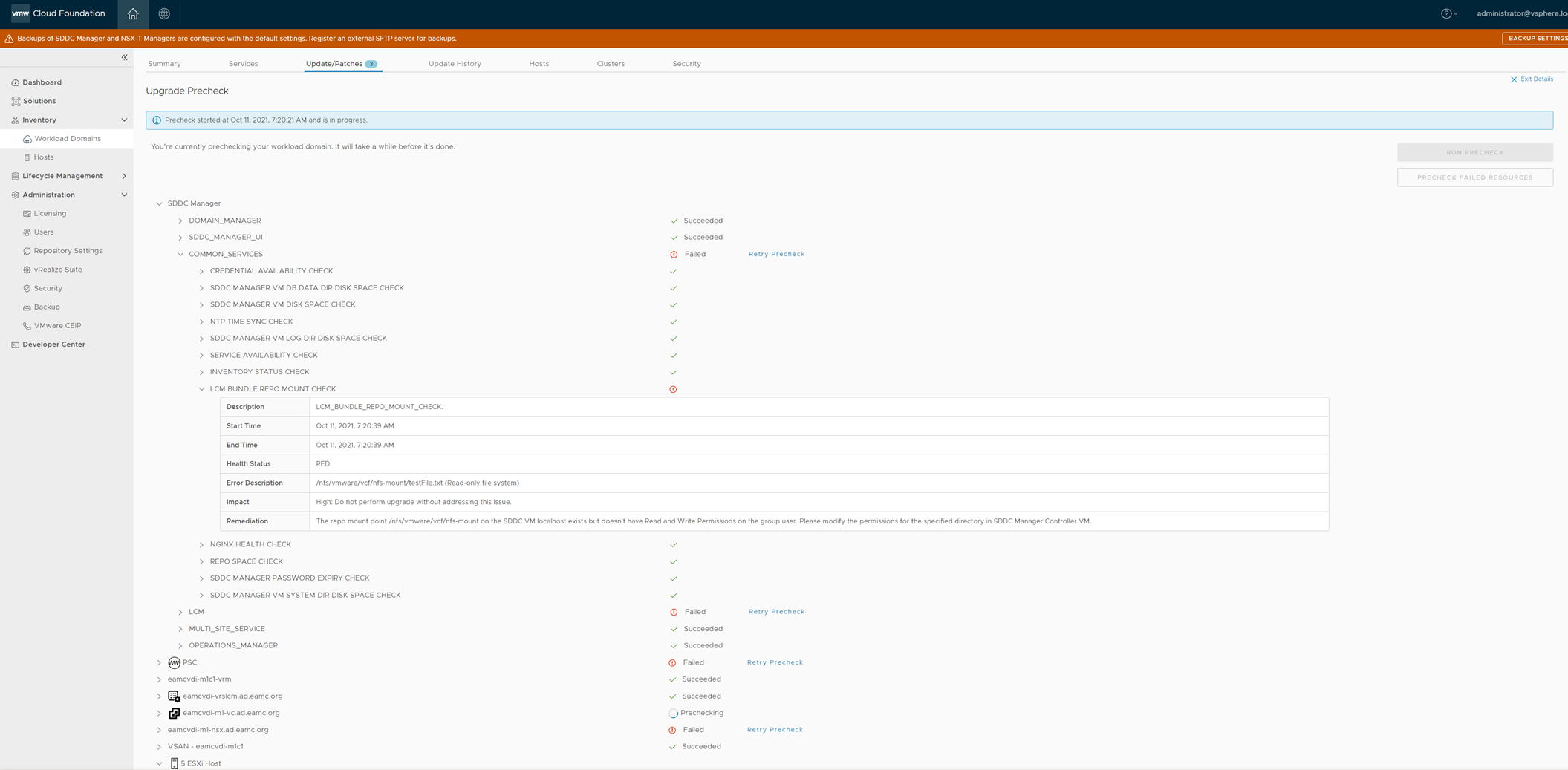
Task: Click Exit Details link
Action: pos(1532,79)
